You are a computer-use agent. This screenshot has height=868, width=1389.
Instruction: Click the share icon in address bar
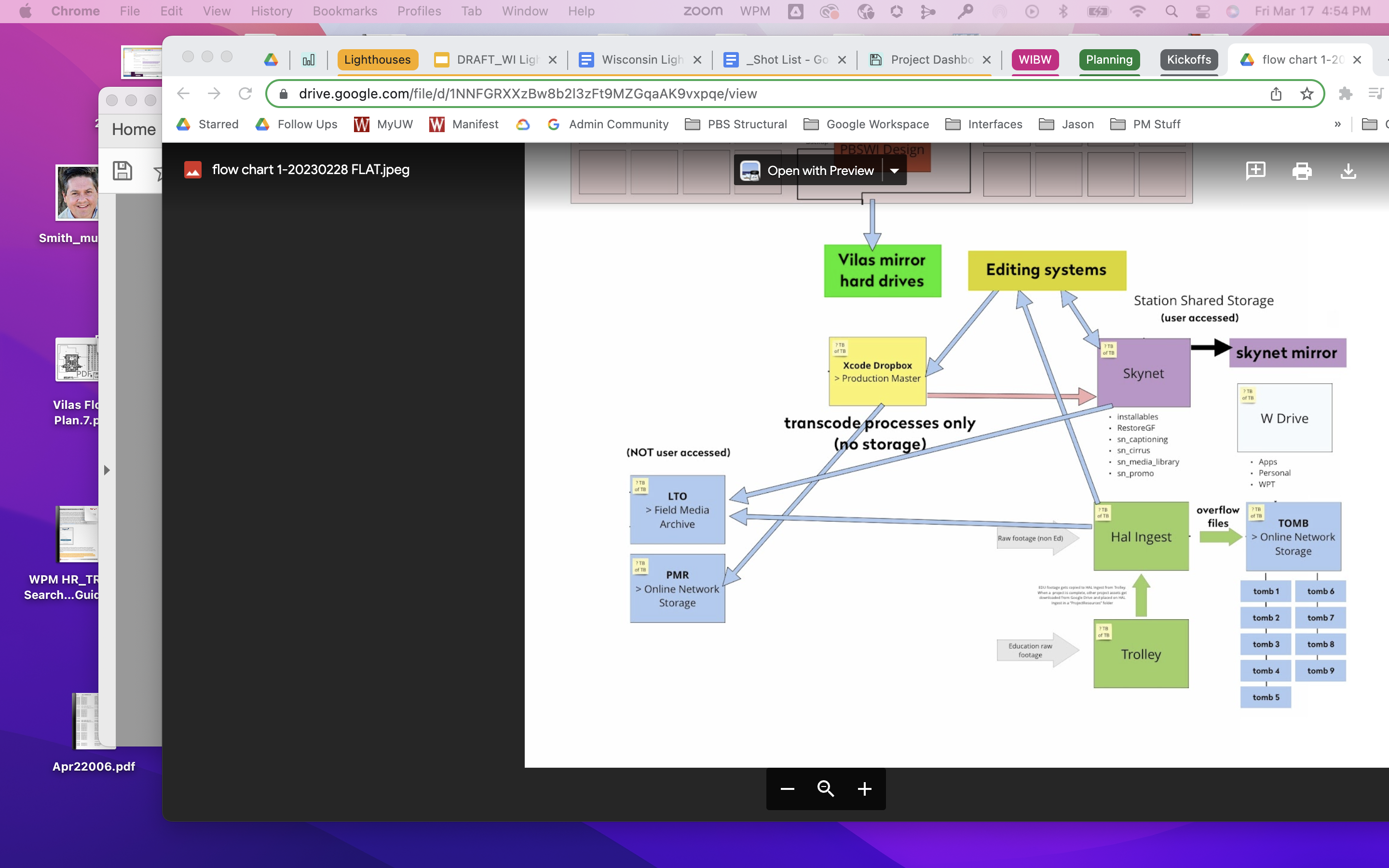tap(1276, 94)
